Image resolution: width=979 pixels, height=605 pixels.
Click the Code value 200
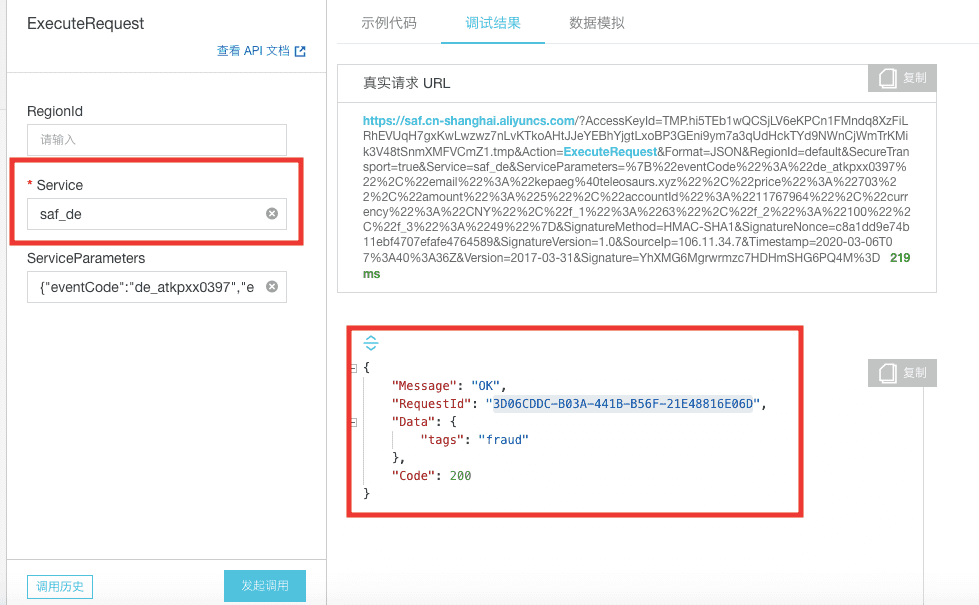pos(460,476)
